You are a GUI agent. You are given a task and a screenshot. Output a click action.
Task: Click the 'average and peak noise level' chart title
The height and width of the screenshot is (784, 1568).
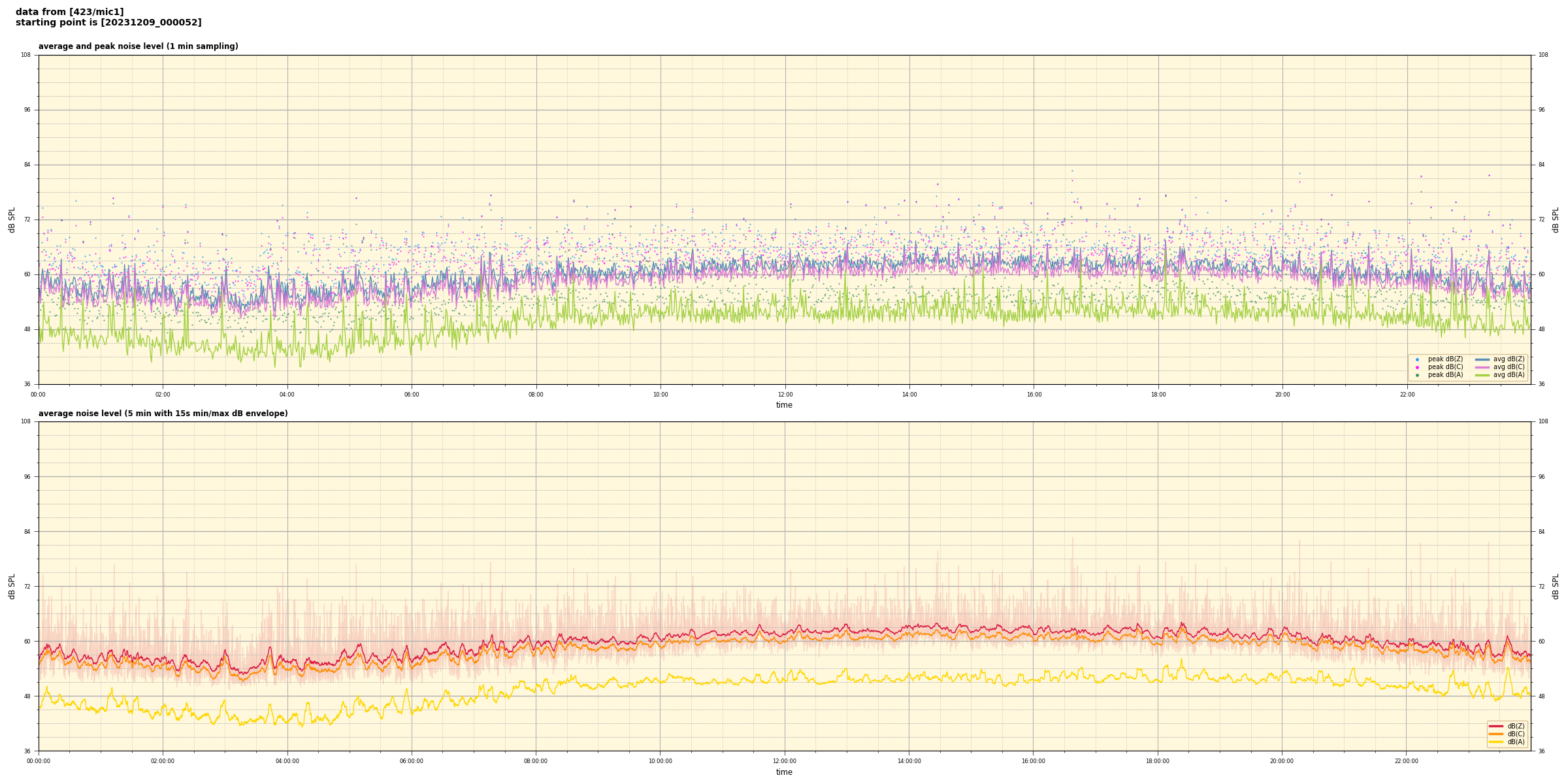point(138,46)
